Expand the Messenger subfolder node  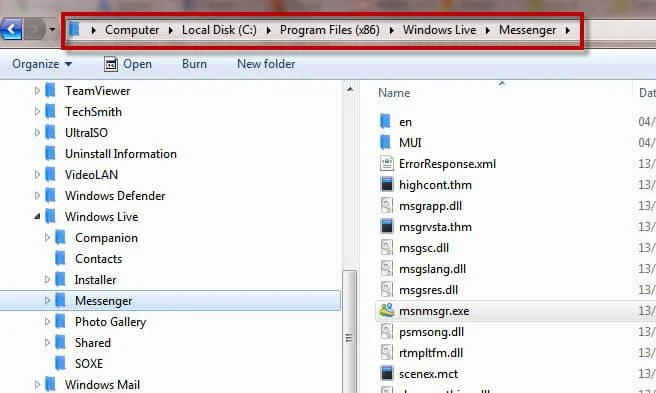pos(47,300)
